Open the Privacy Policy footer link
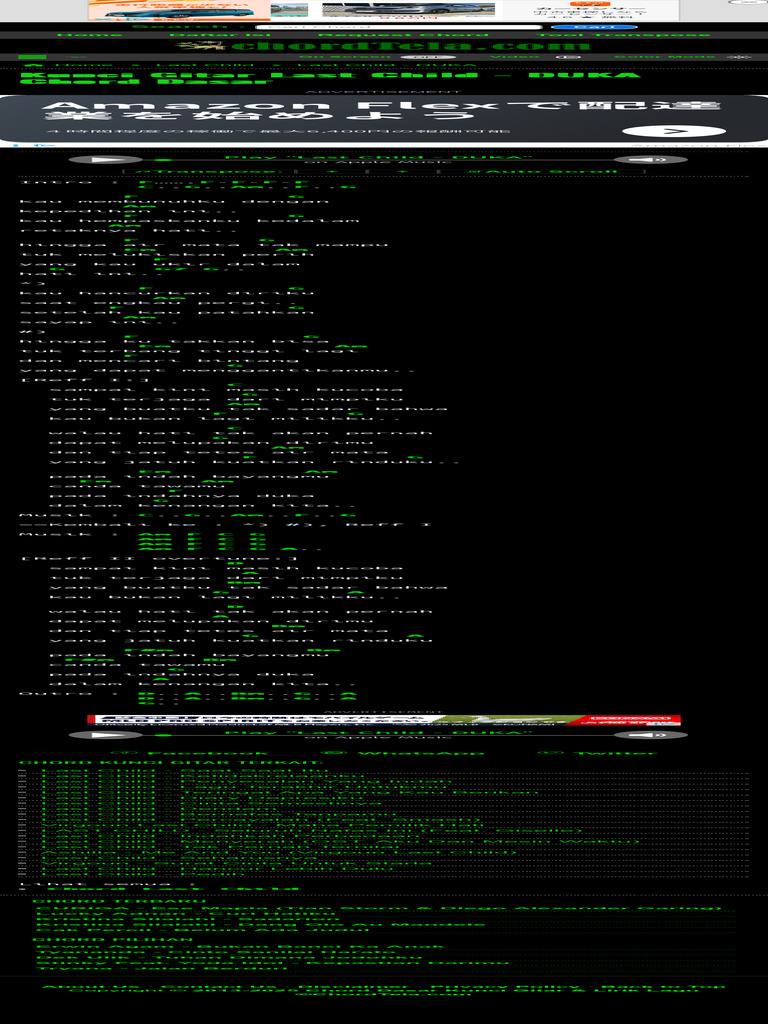 coord(505,987)
